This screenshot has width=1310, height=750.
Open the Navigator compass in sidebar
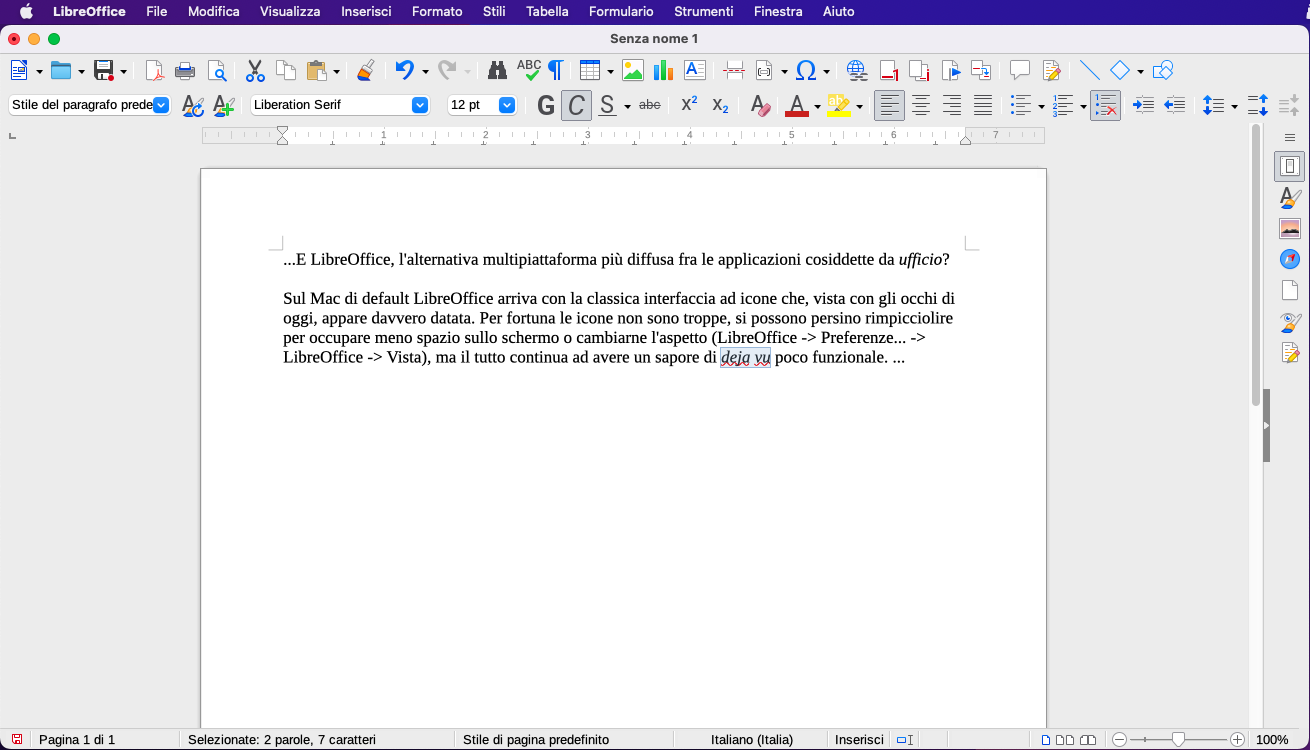tap(1289, 259)
